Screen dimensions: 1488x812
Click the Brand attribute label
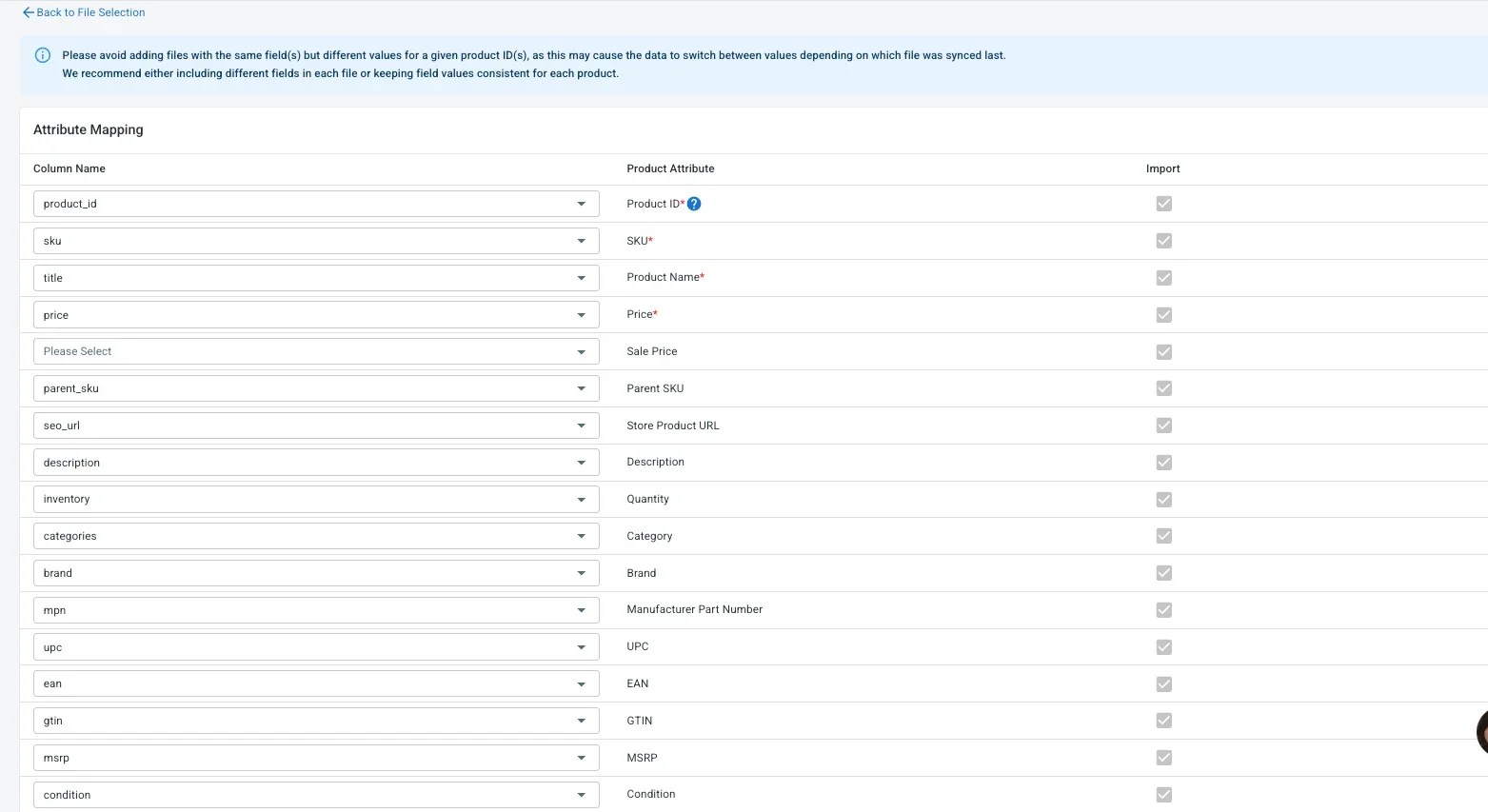pyautogui.click(x=642, y=573)
